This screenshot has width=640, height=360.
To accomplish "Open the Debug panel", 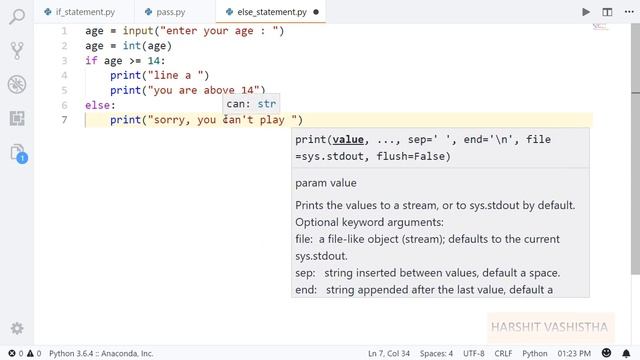I will (x=17, y=84).
